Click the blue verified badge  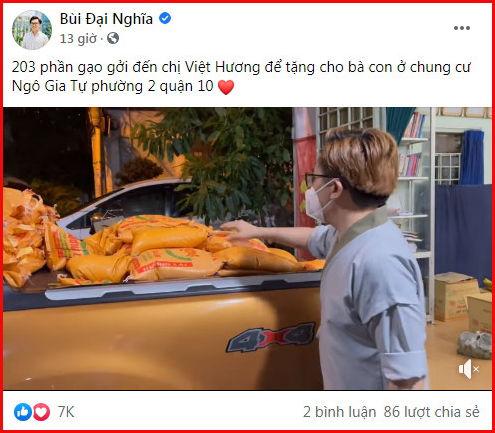[165, 18]
